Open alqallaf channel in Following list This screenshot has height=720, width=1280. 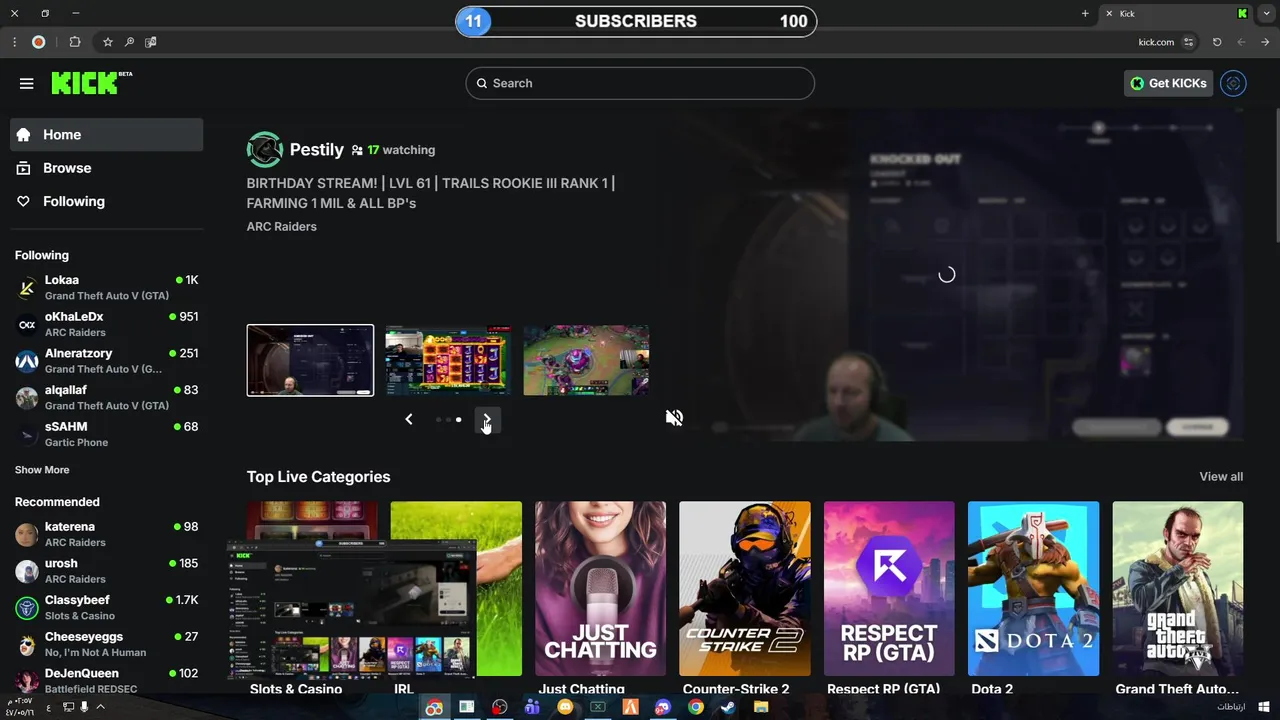point(106,397)
